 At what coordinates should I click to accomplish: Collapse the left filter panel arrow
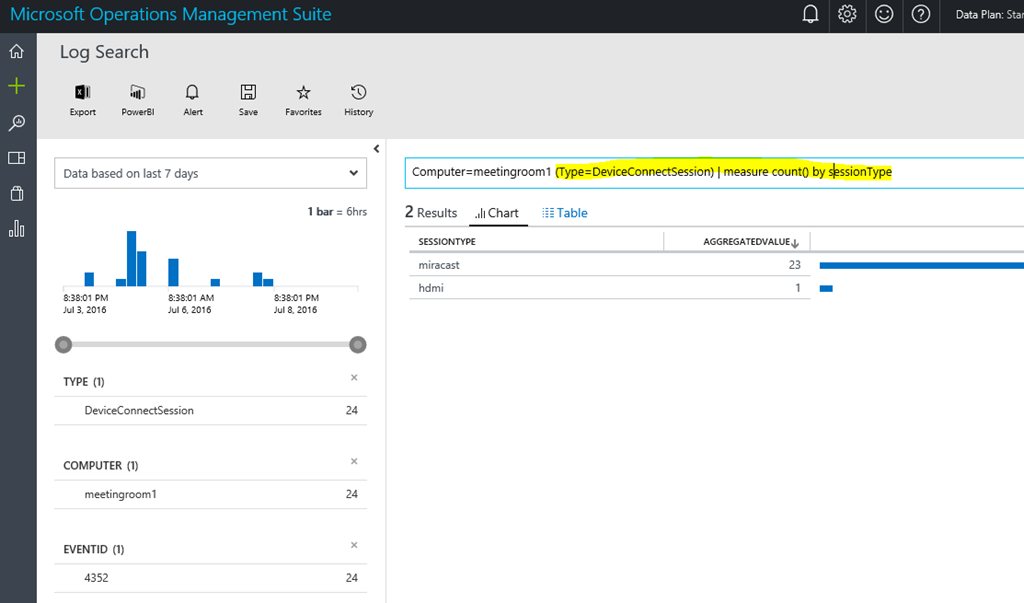click(377, 149)
